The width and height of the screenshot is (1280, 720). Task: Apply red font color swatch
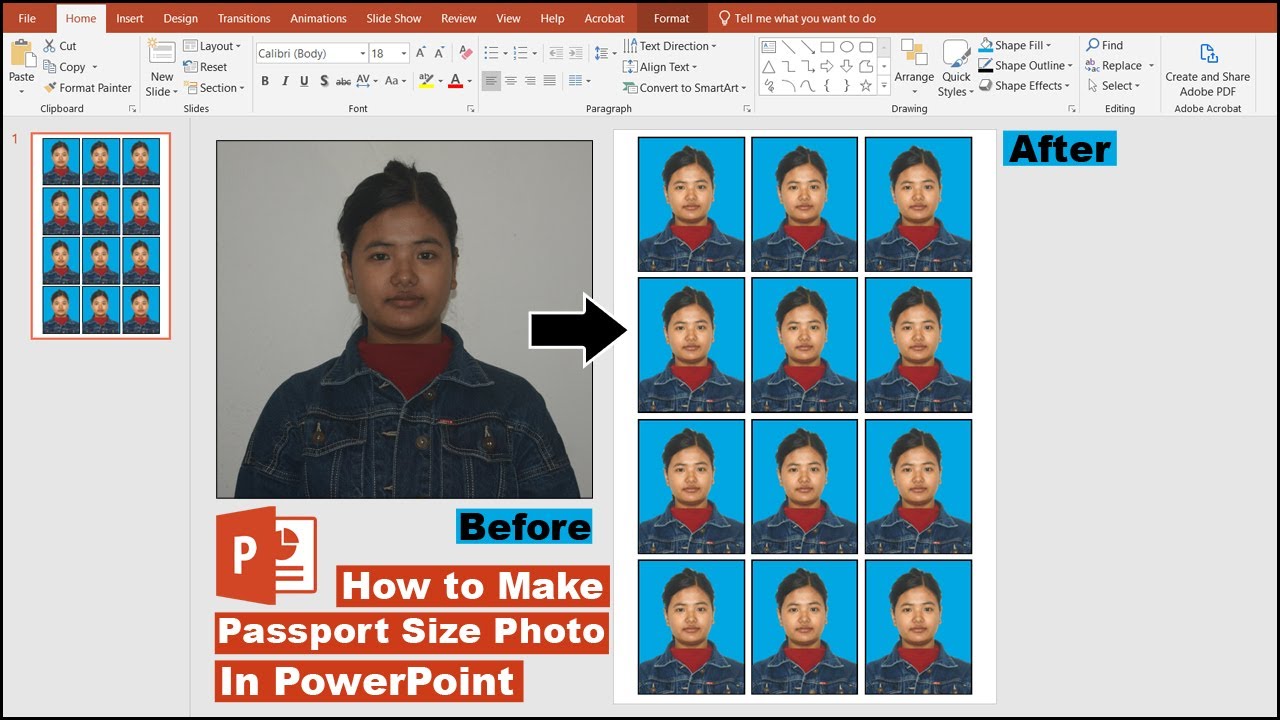(455, 81)
